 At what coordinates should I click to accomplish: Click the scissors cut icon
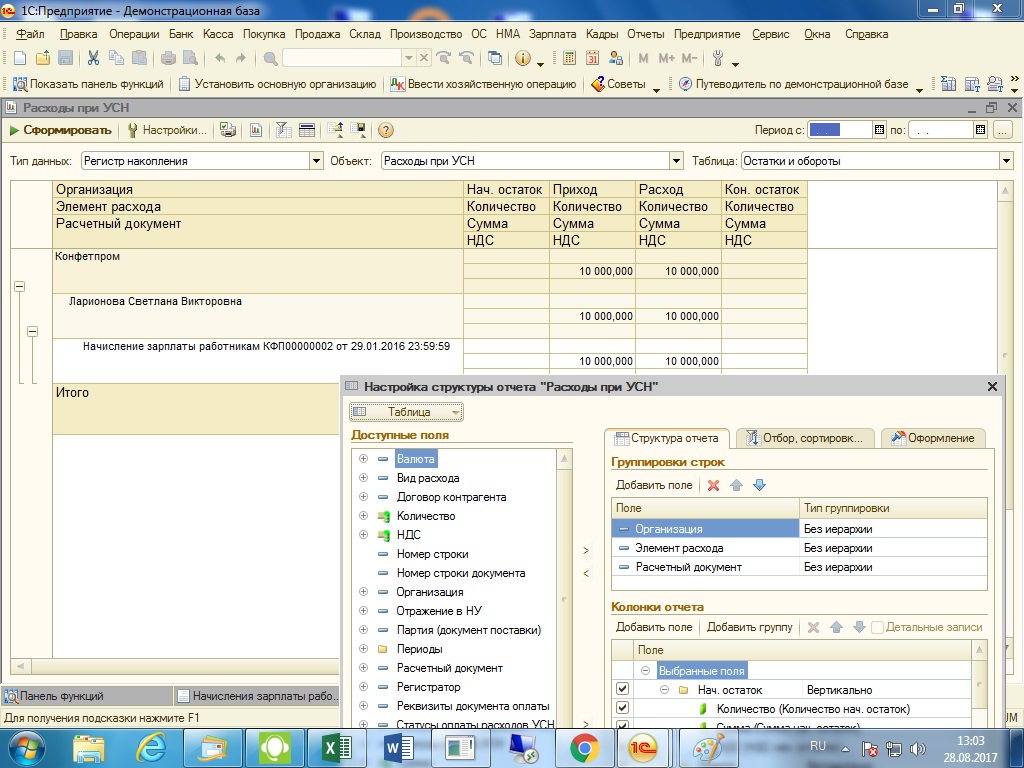pyautogui.click(x=93, y=58)
